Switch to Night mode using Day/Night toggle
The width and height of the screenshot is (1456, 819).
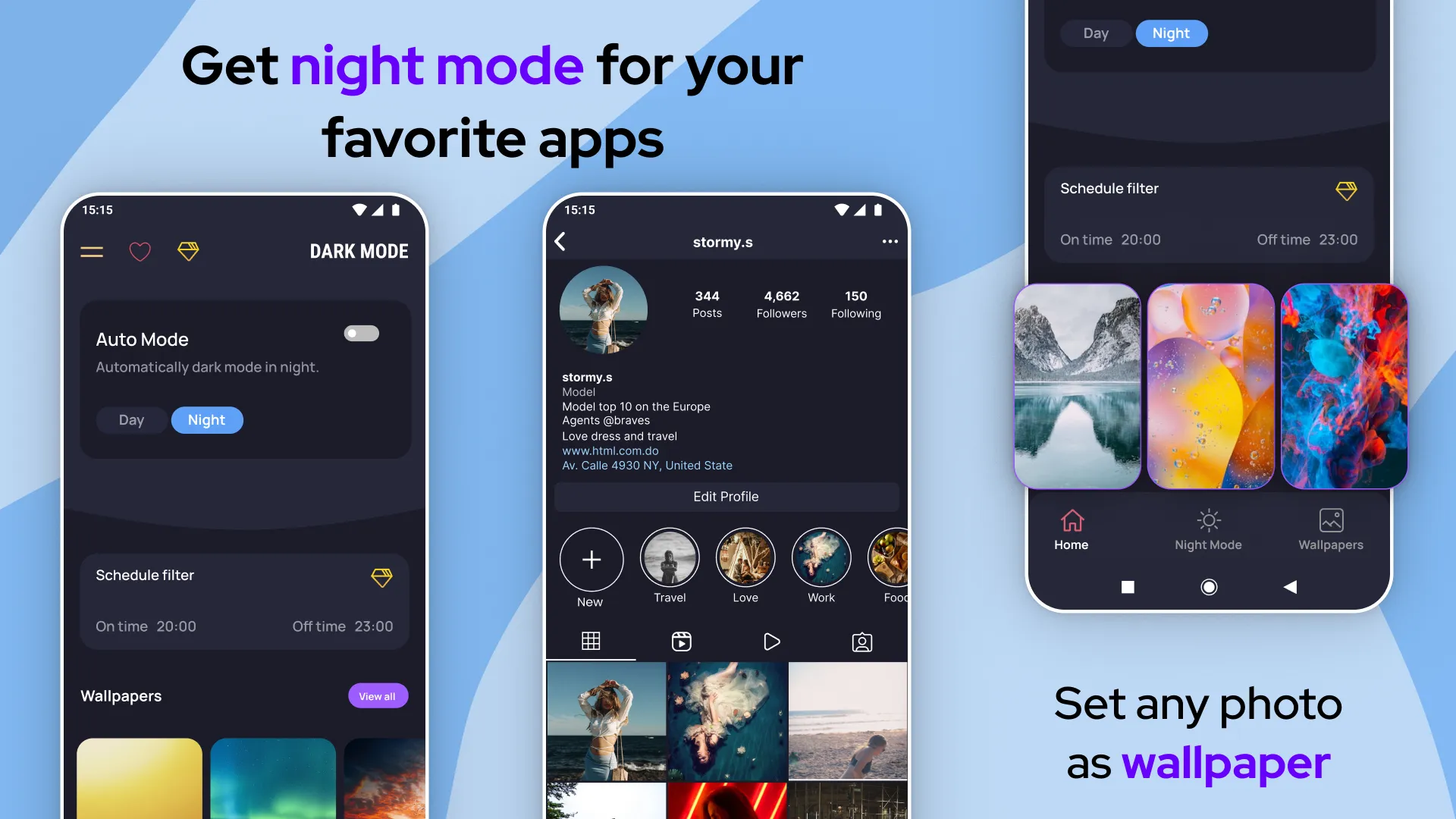pyautogui.click(x=206, y=418)
